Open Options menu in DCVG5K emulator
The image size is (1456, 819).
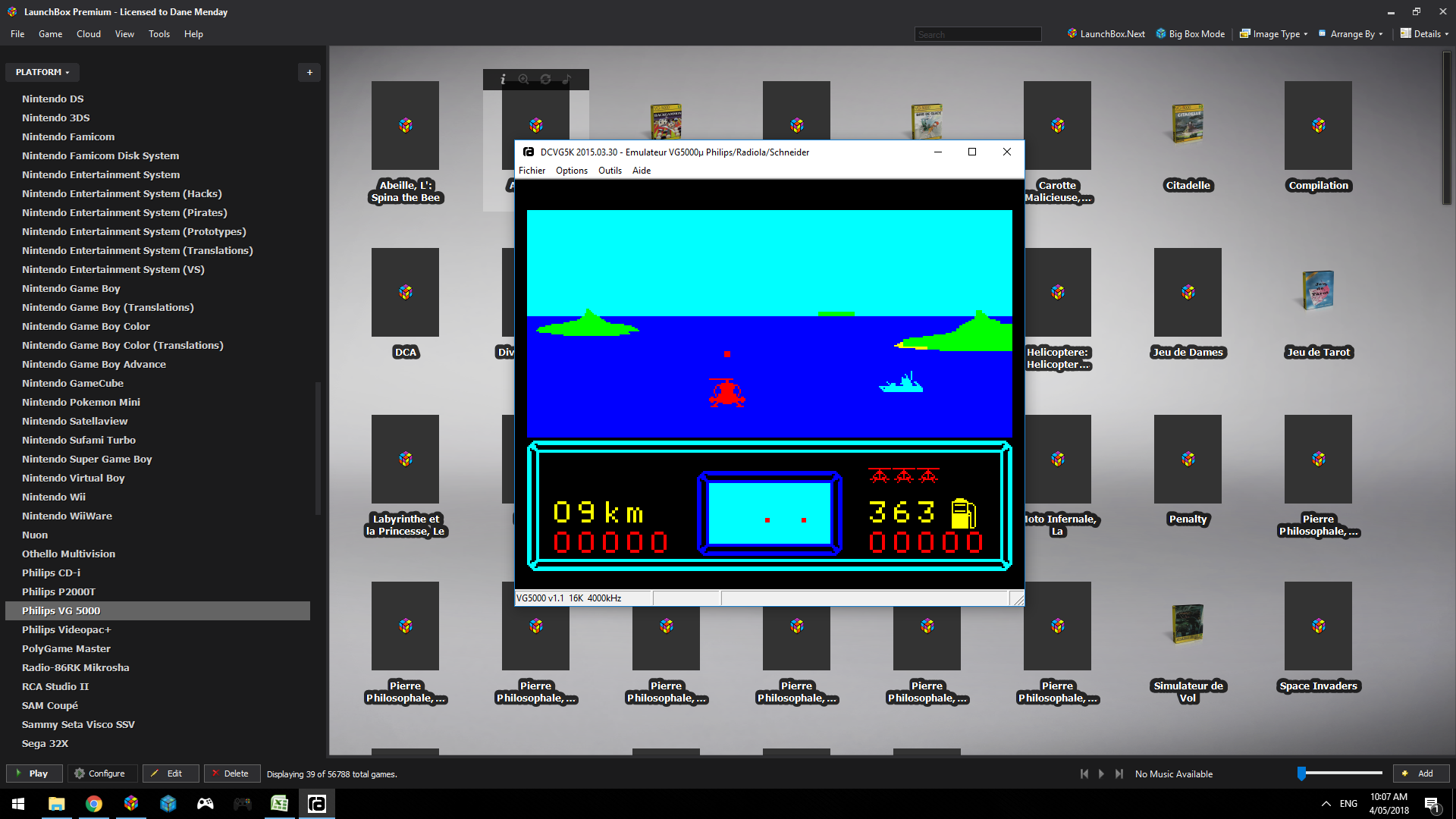[x=572, y=171]
